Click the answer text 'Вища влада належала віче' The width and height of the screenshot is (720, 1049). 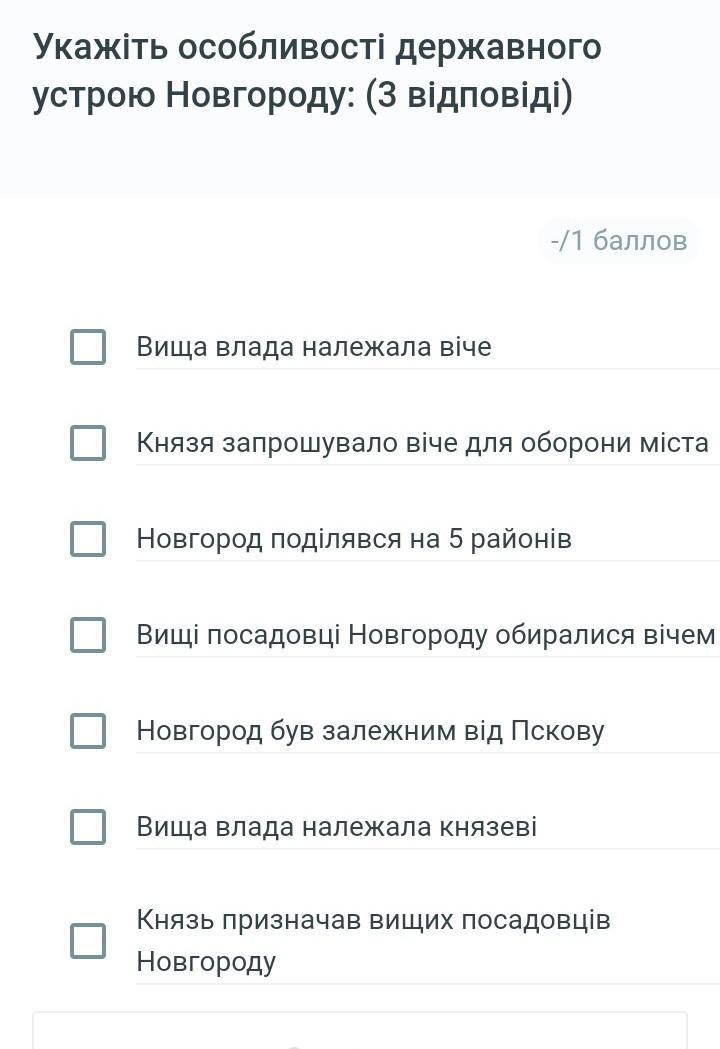[314, 347]
